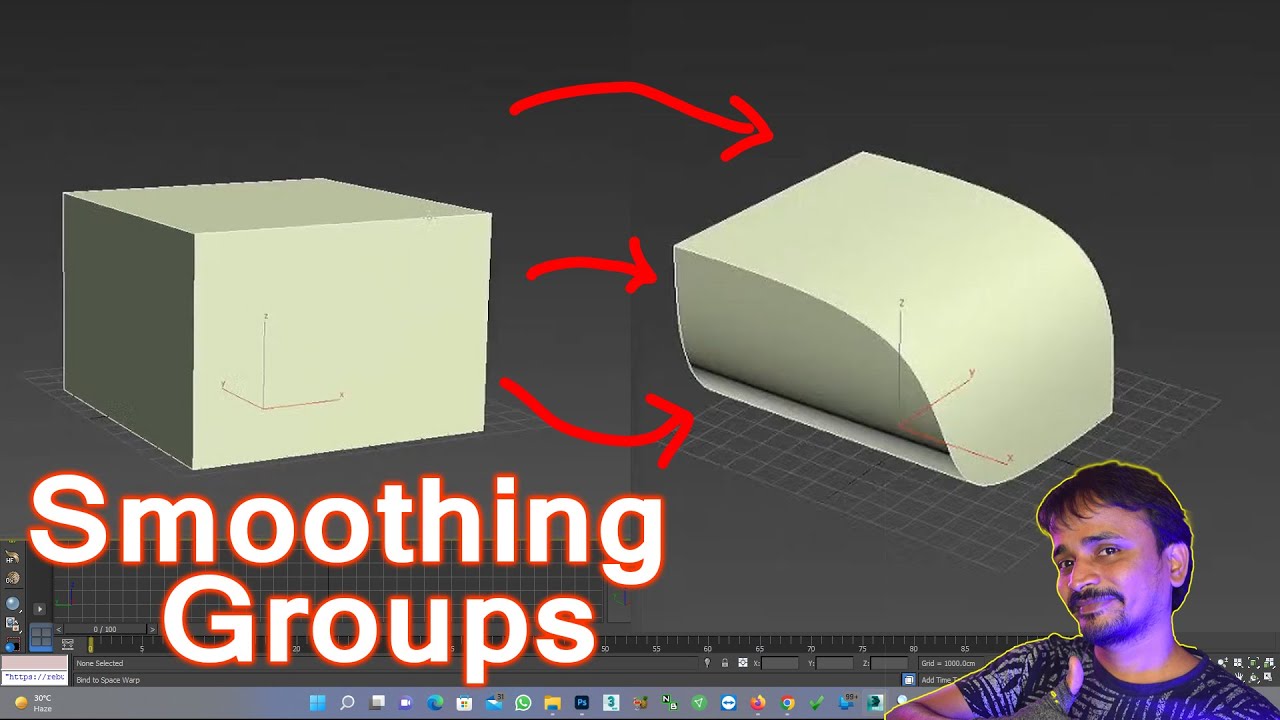Click the 0 / 100 time slider handle
This screenshot has width=1280, height=720.
click(105, 629)
